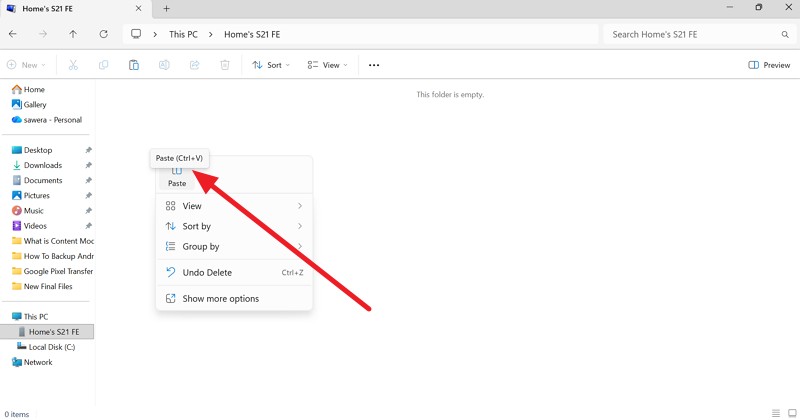Screen dimensions: 800x420
Task: Open the View dropdown in toolbar
Action: [x=328, y=65]
